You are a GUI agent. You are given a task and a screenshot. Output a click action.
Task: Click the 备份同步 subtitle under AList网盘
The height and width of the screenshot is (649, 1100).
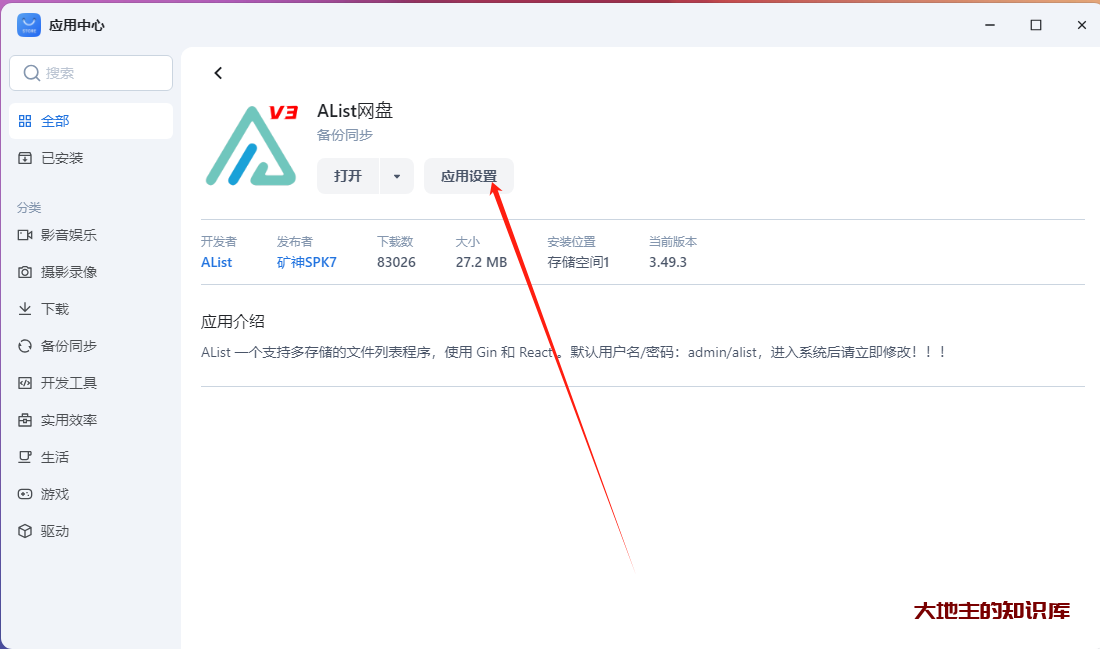click(344, 135)
